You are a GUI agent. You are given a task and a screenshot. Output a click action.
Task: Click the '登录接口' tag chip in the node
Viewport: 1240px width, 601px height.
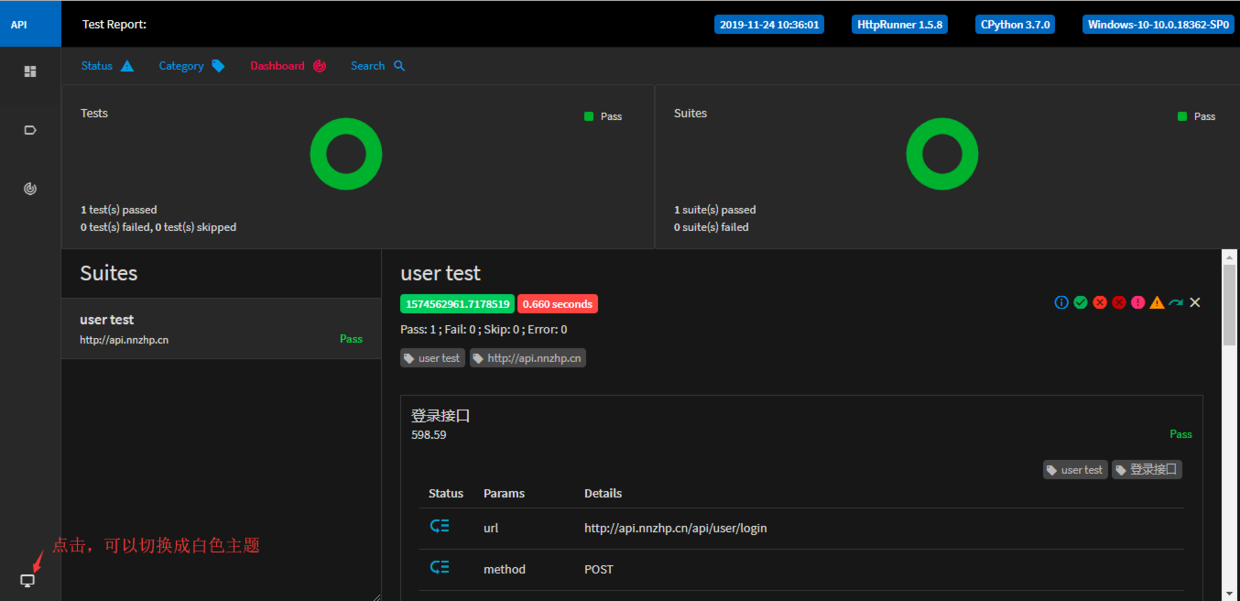[1147, 470]
